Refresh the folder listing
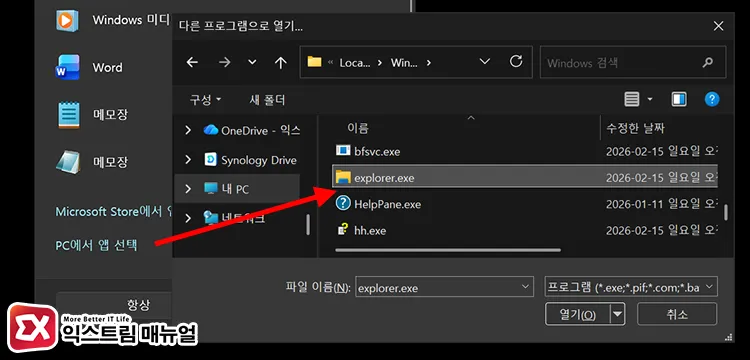 [516, 61]
